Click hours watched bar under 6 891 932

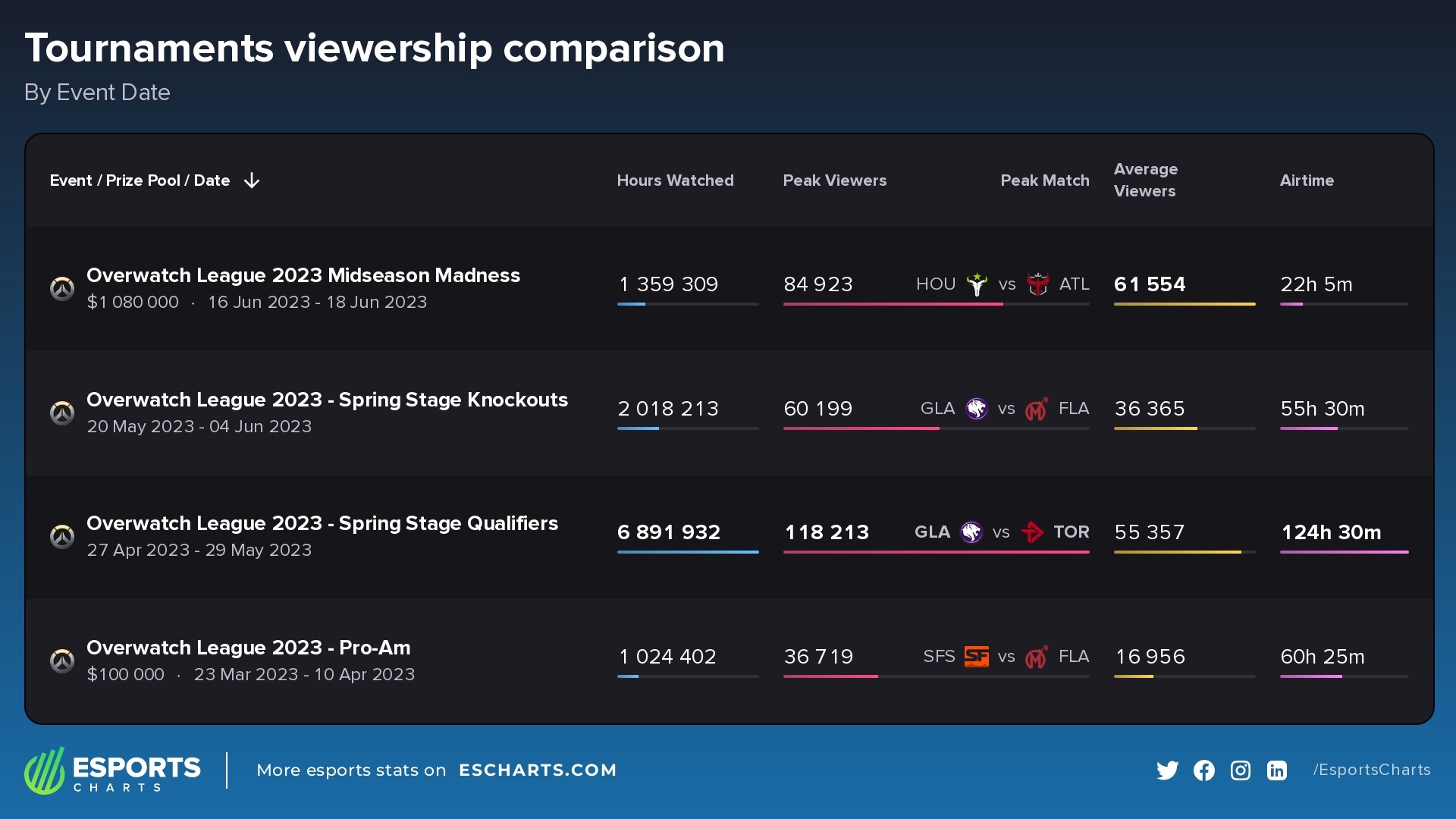688,552
